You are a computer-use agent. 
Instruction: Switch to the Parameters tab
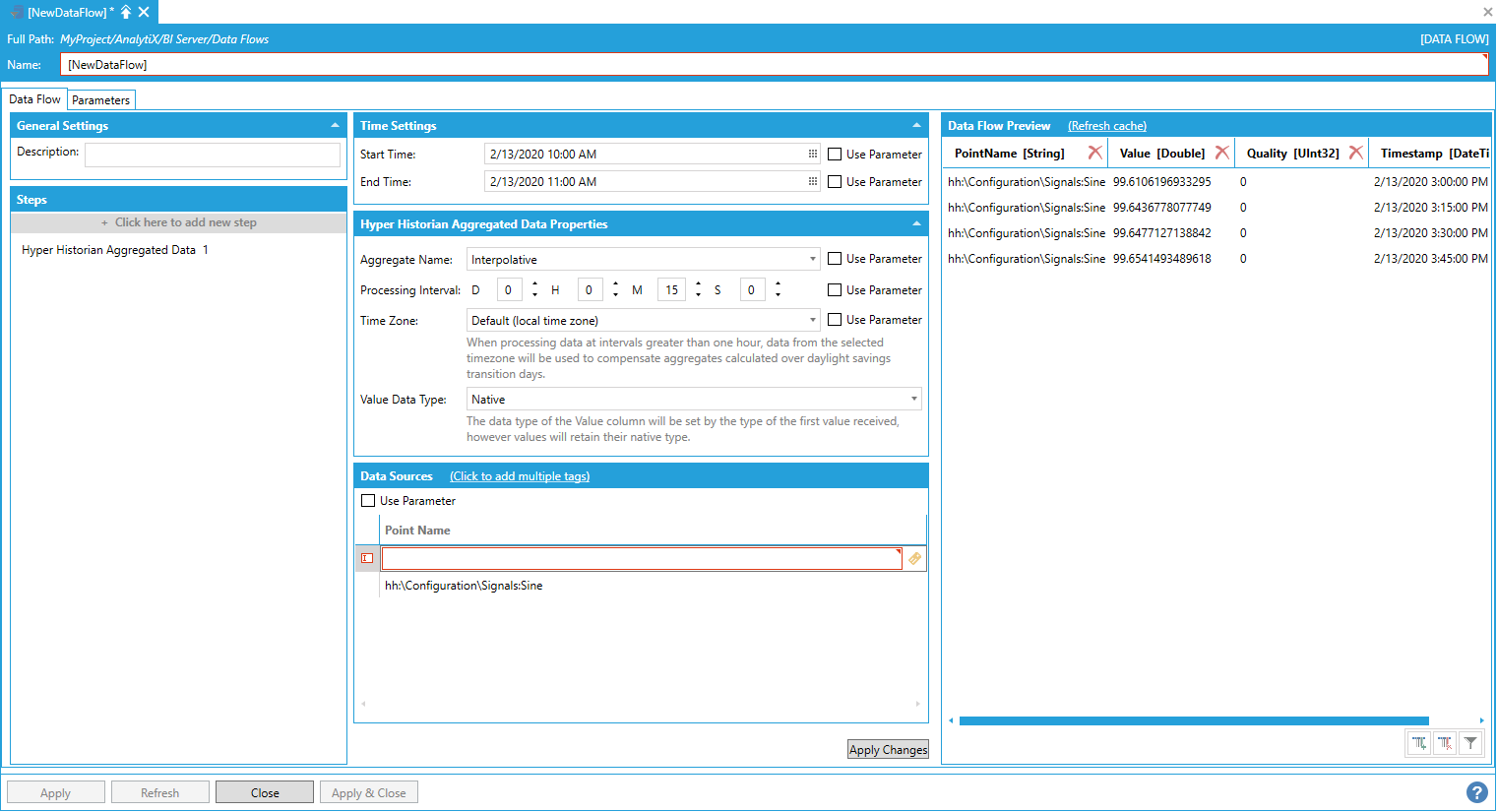pos(100,100)
